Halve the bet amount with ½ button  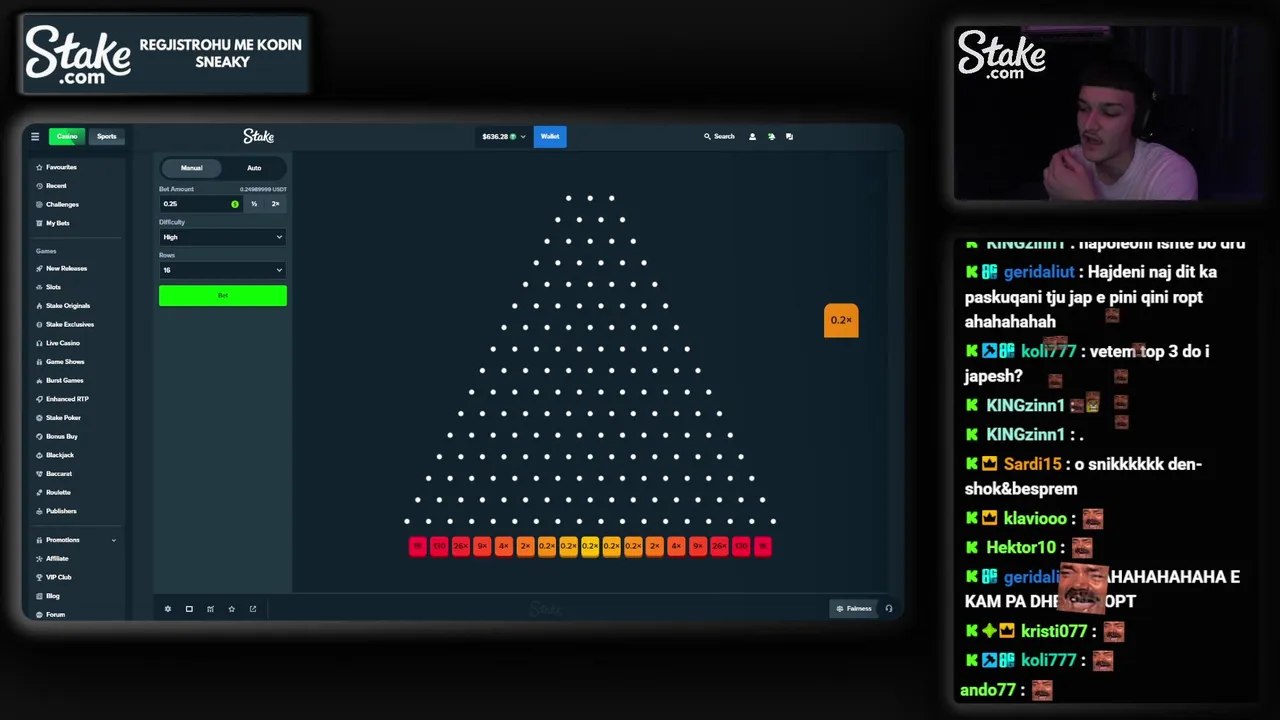click(x=254, y=204)
